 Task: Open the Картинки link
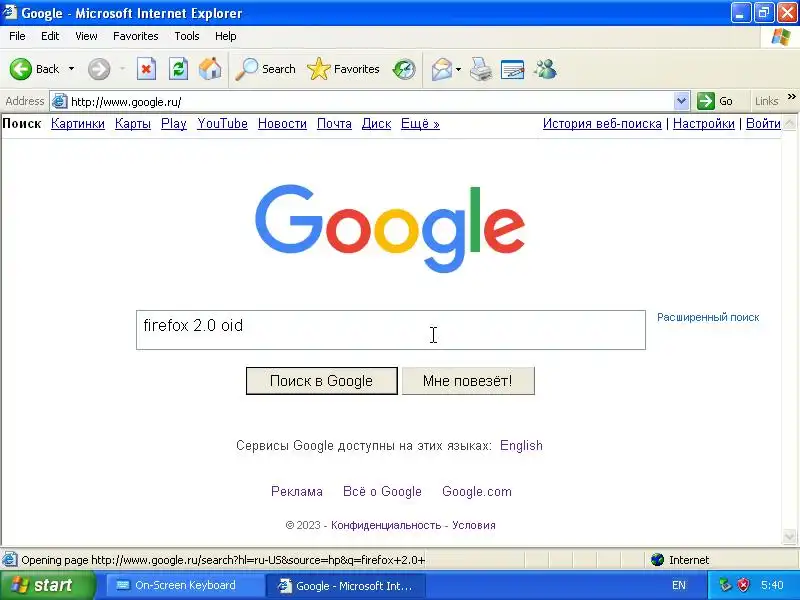tap(78, 123)
